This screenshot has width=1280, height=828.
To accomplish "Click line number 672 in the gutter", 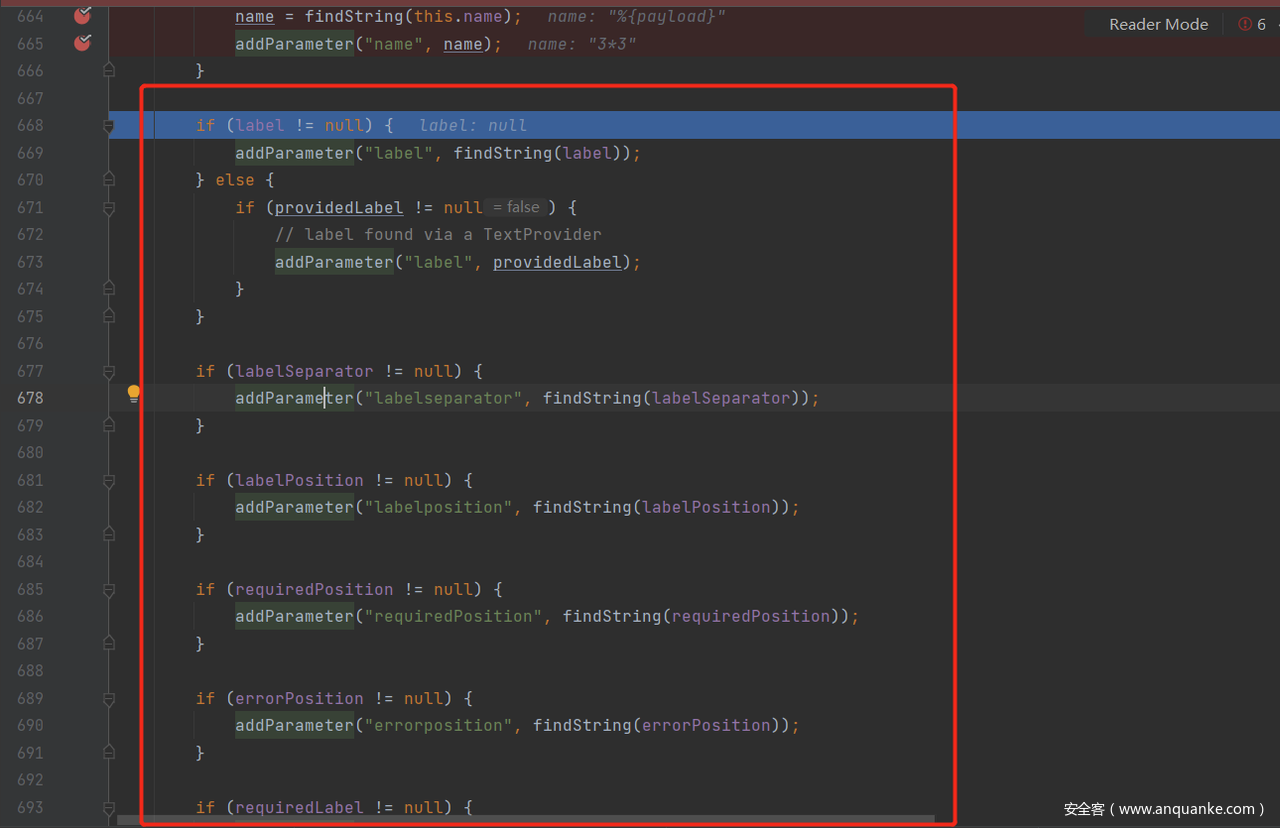I will click(x=30, y=234).
